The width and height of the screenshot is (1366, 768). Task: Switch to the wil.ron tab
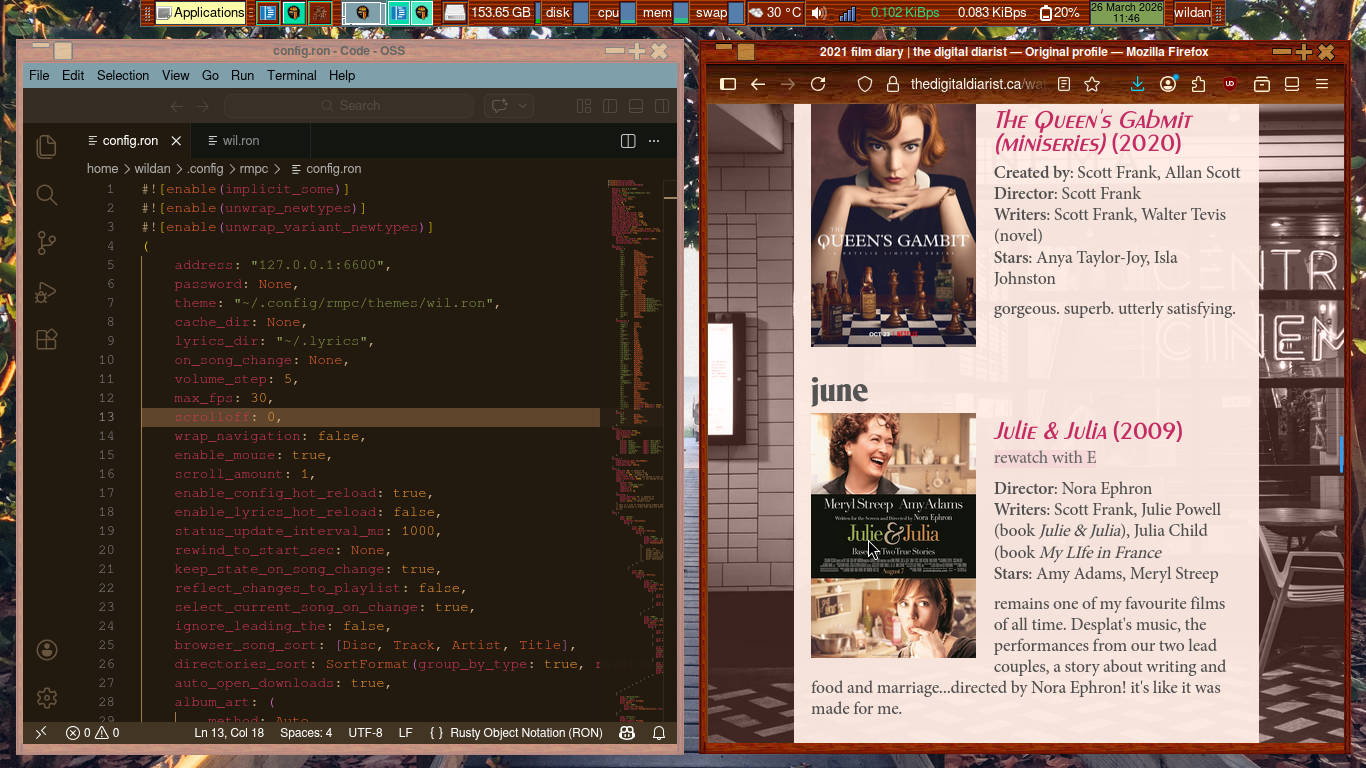point(240,141)
